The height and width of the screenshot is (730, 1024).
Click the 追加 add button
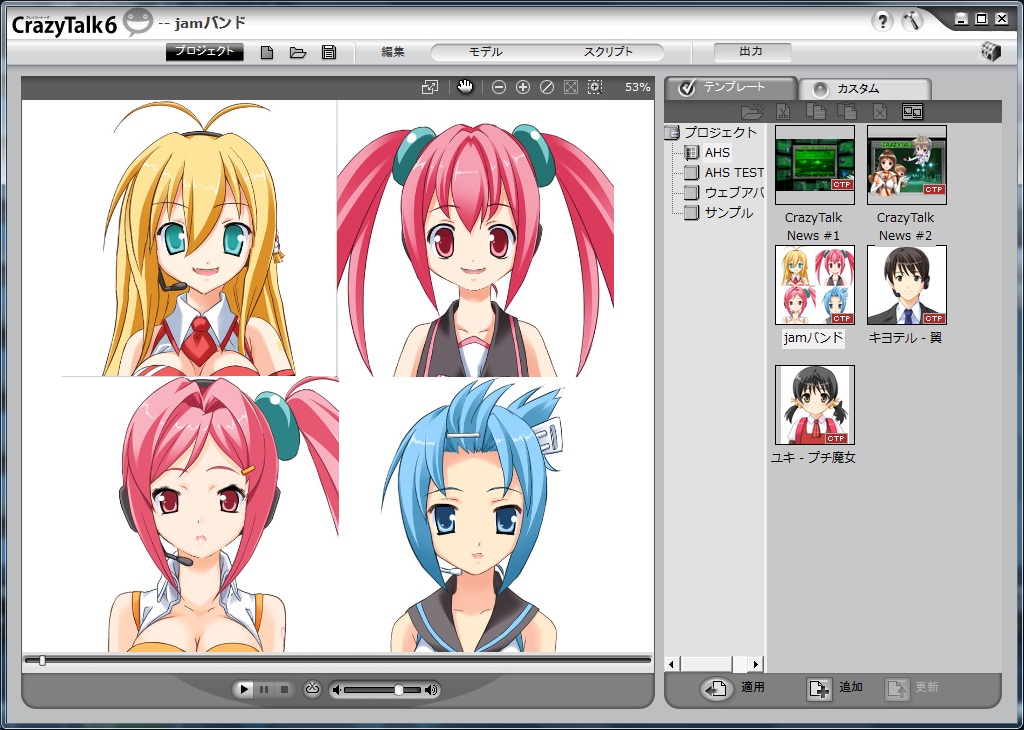834,687
